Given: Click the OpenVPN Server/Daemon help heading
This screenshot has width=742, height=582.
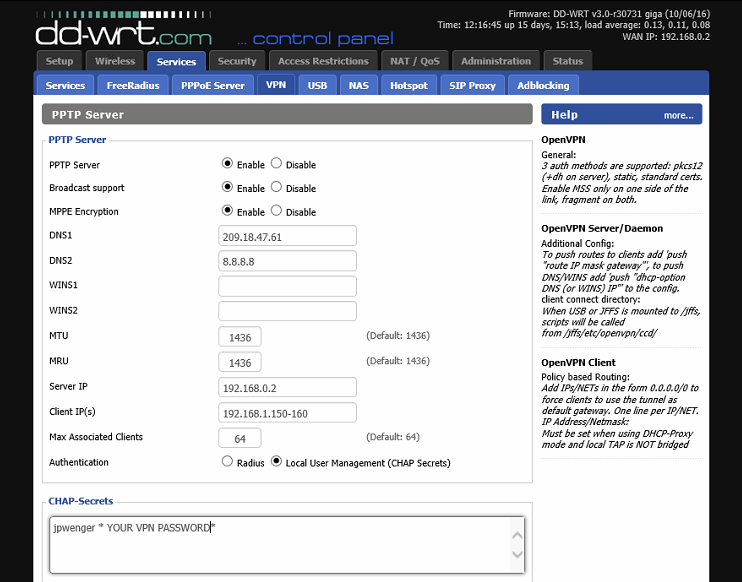Looking at the screenshot, I should [602, 229].
